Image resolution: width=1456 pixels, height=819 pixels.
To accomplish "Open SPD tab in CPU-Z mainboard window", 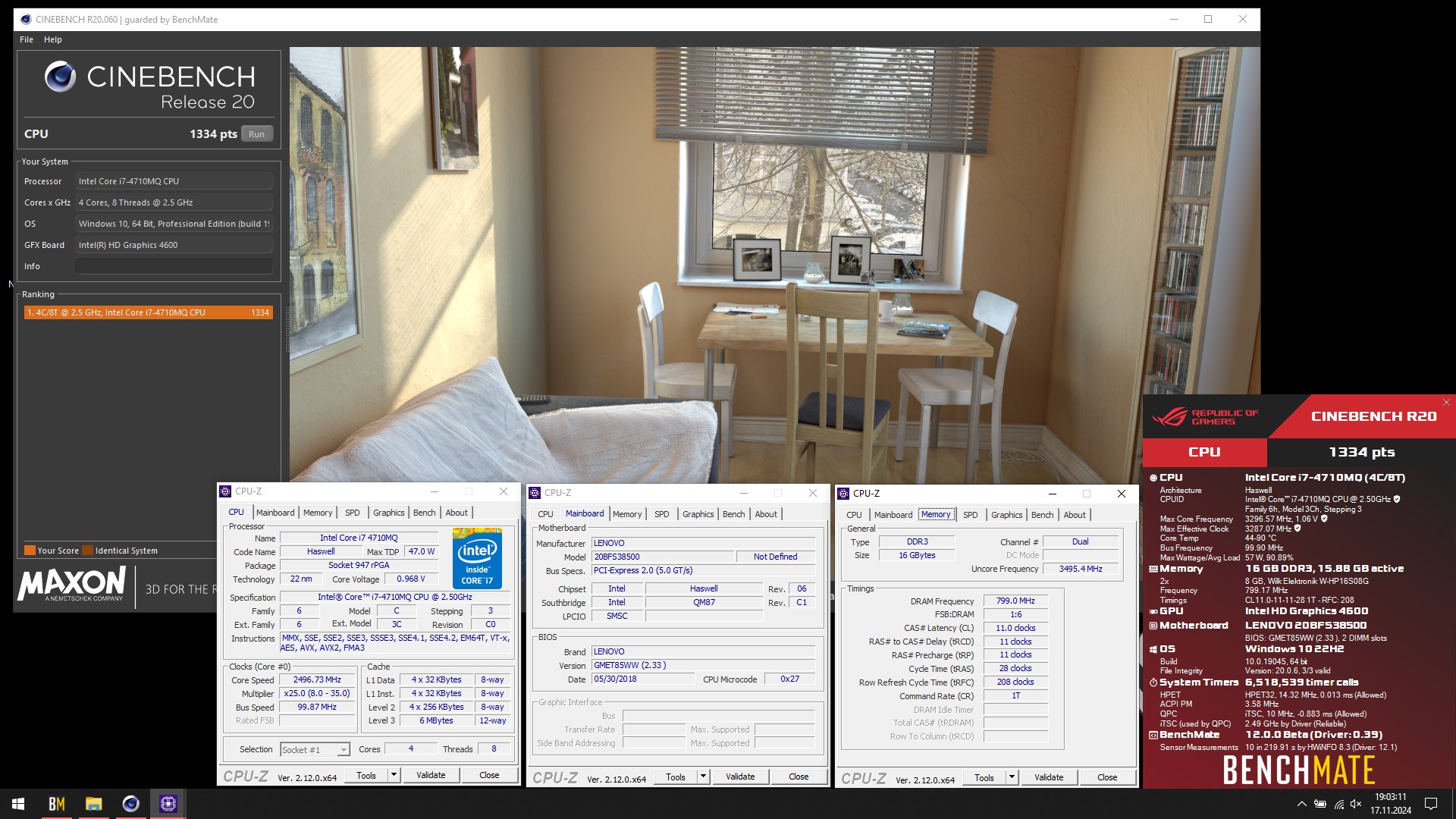I will 662,514.
